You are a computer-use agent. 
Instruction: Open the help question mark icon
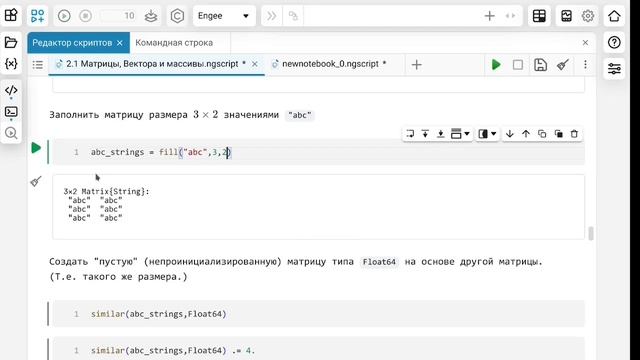click(614, 42)
